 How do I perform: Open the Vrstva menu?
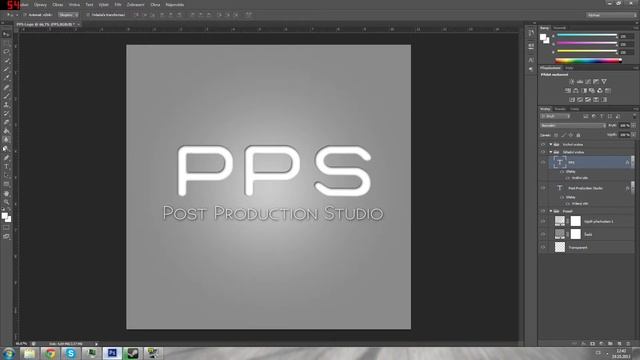(x=74, y=5)
